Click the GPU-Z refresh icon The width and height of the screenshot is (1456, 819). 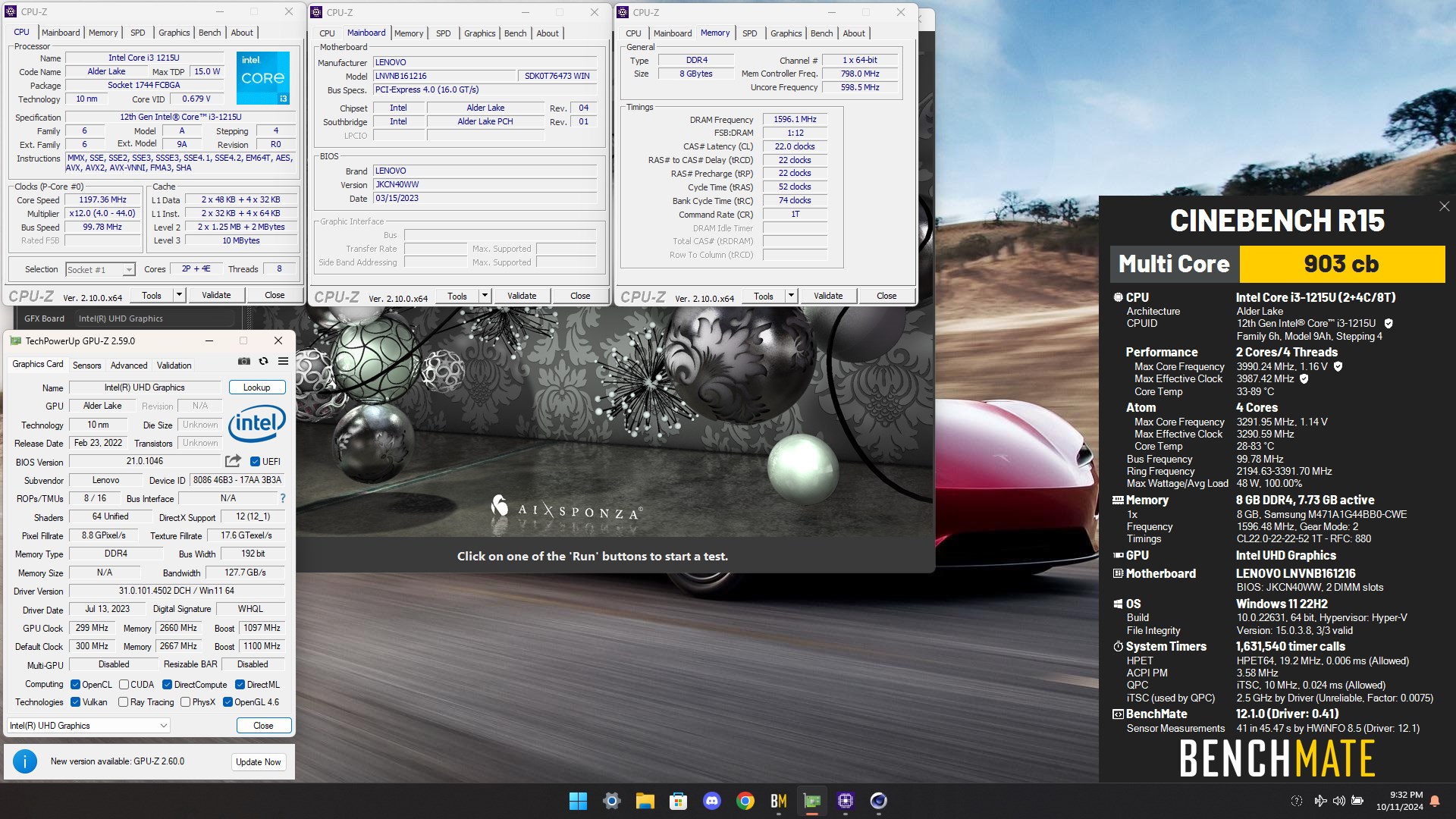tap(263, 361)
